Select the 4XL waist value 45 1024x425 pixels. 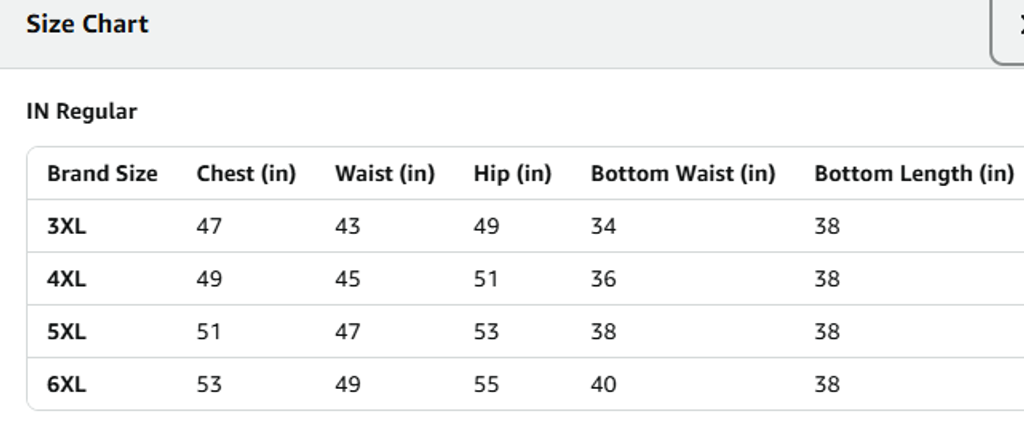(348, 279)
